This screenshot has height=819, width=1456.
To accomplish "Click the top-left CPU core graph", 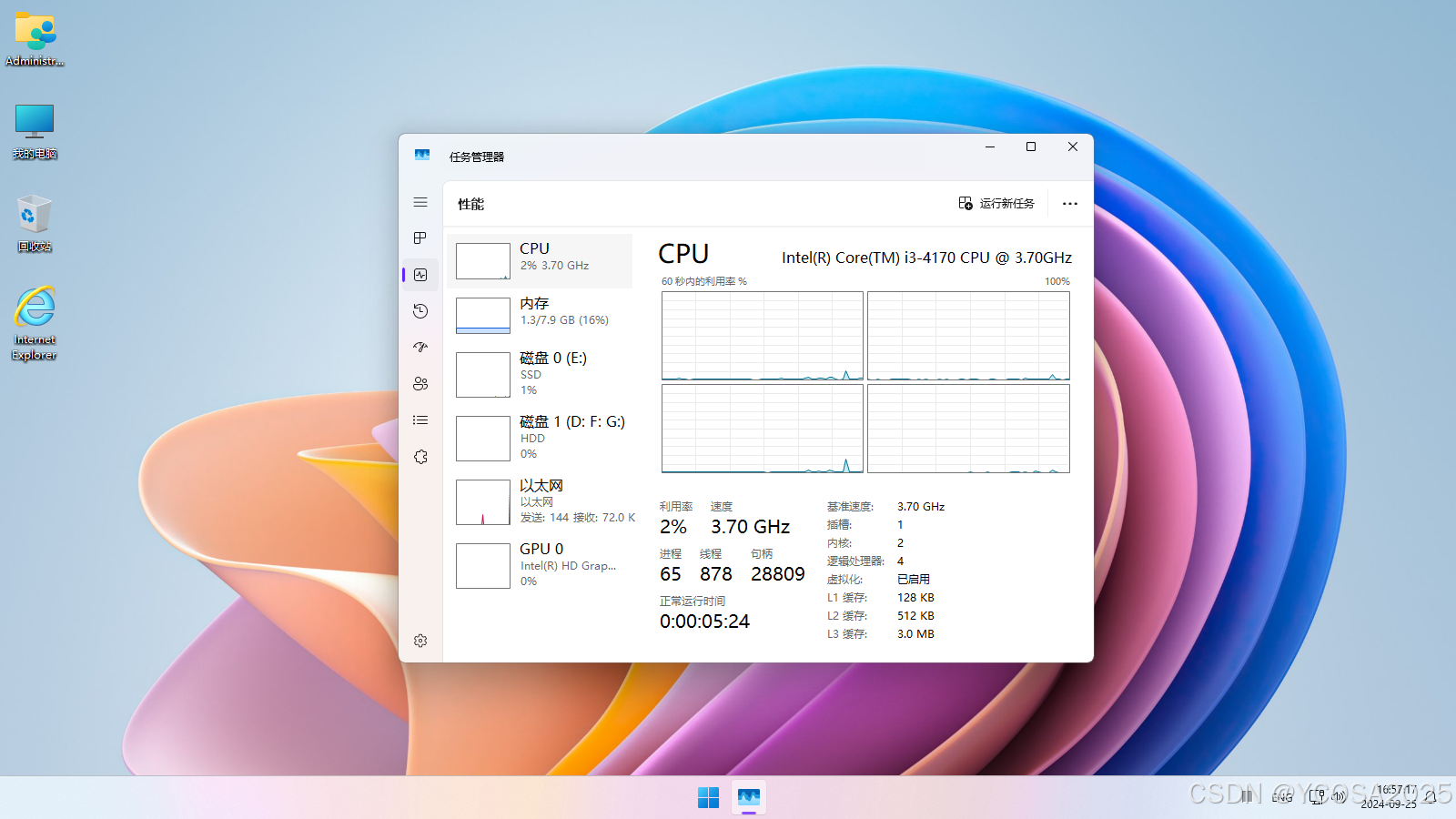I will 763,336.
